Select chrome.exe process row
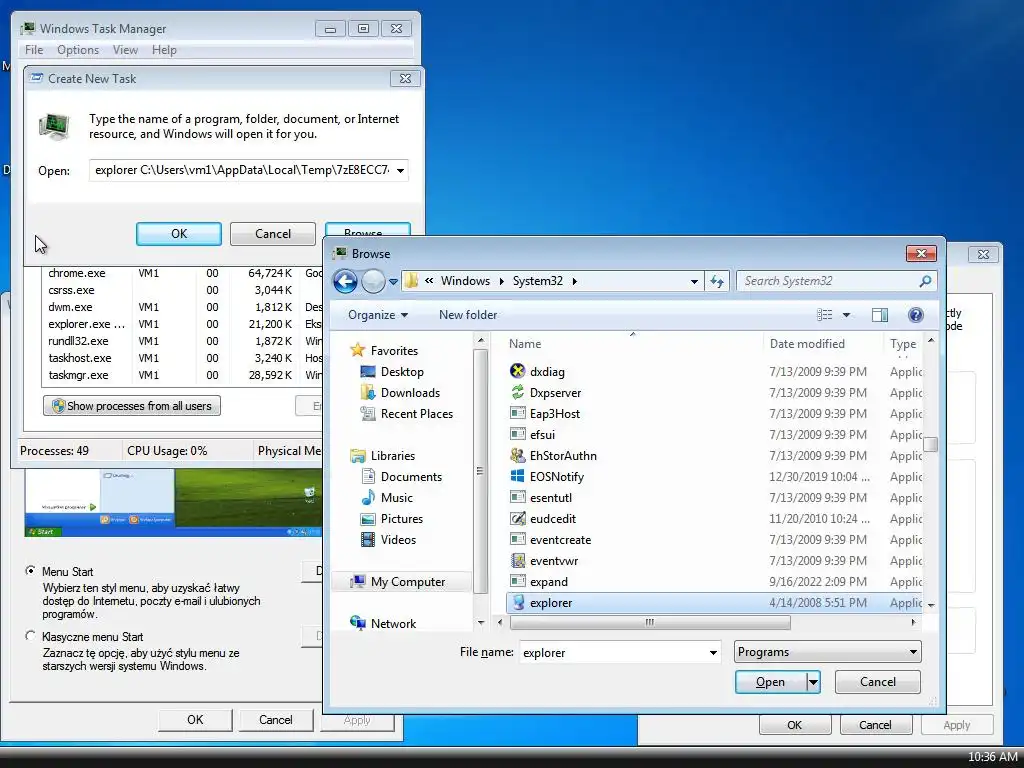Screen dimensions: 1024x768 pyautogui.click(x=184, y=273)
